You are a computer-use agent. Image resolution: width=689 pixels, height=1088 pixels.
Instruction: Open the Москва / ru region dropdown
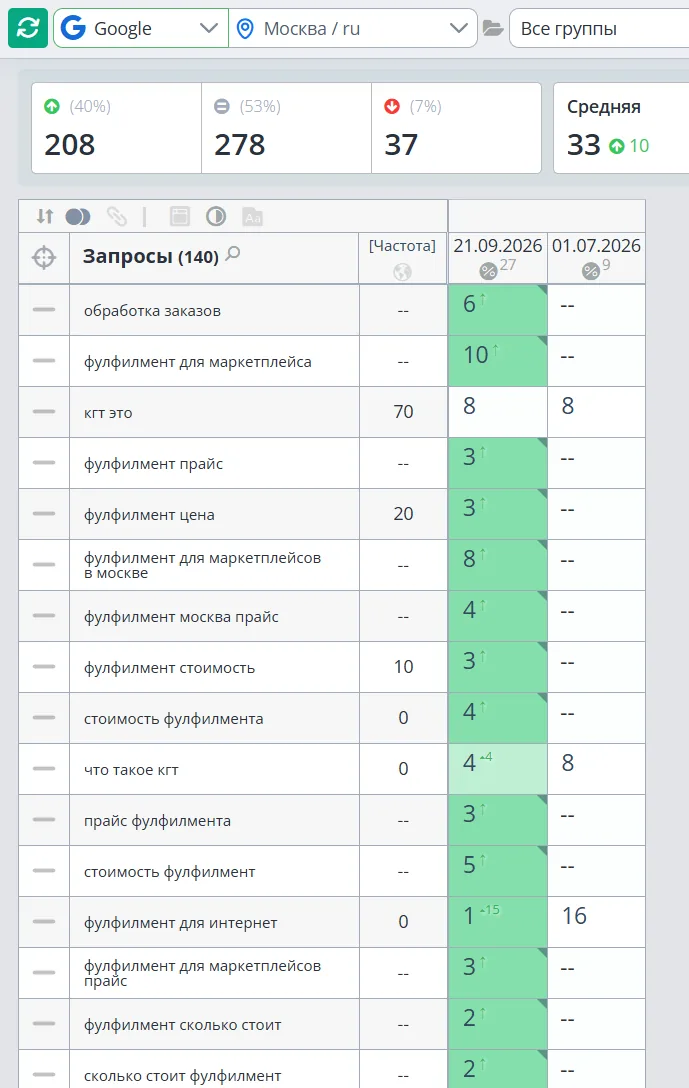352,28
